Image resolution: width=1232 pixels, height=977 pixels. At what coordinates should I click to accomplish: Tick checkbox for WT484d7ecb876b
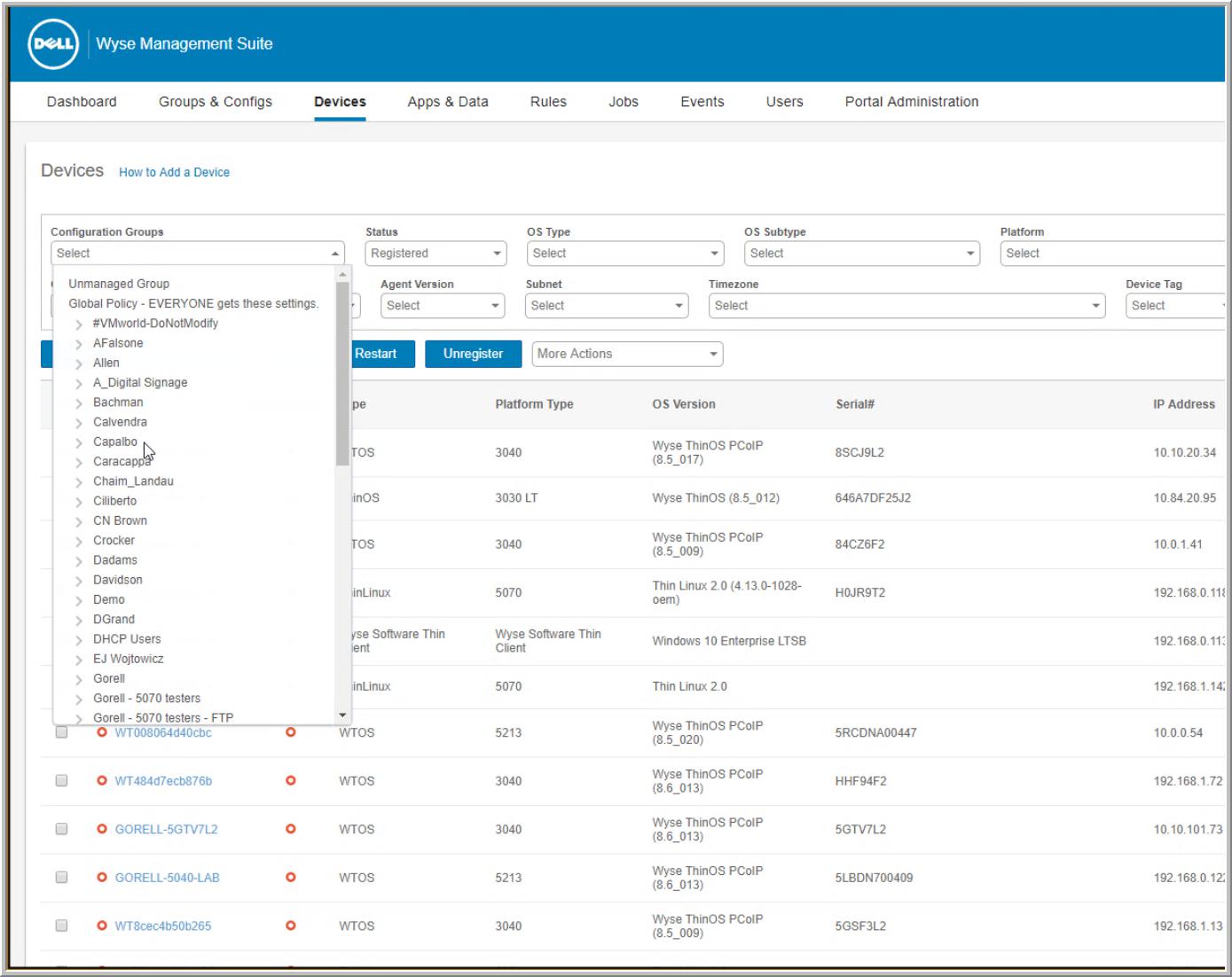tap(61, 781)
